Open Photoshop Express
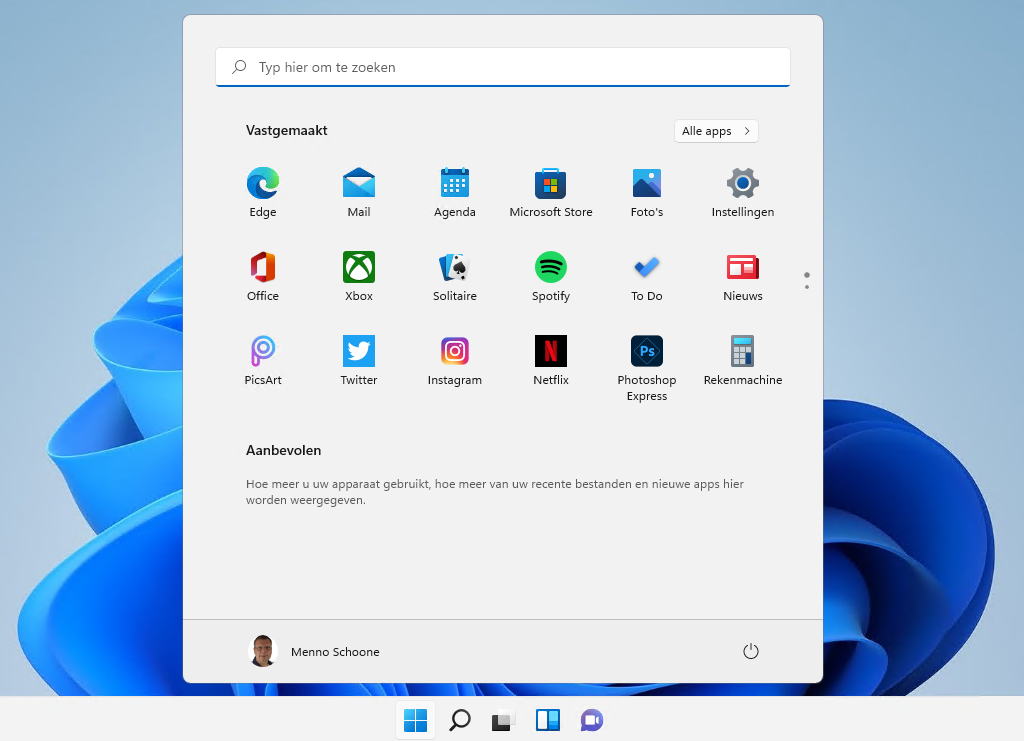1024x741 pixels. 647,369
